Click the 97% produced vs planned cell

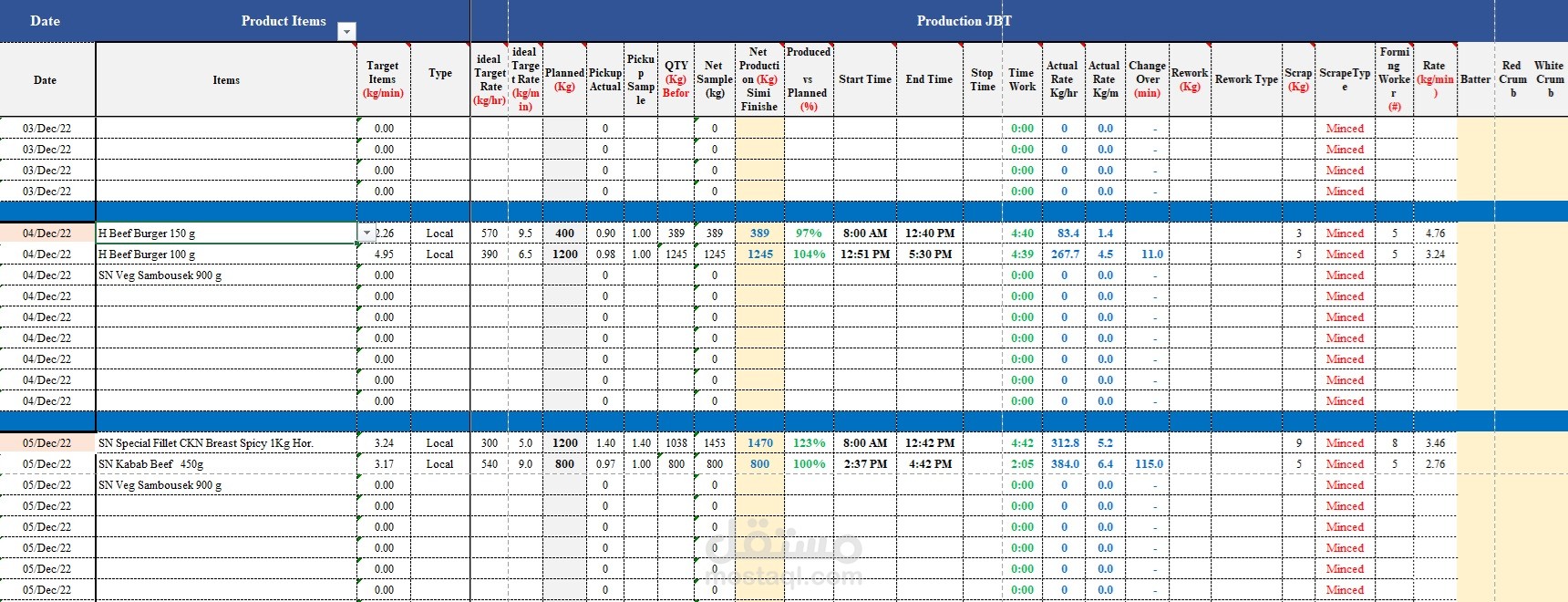click(809, 234)
